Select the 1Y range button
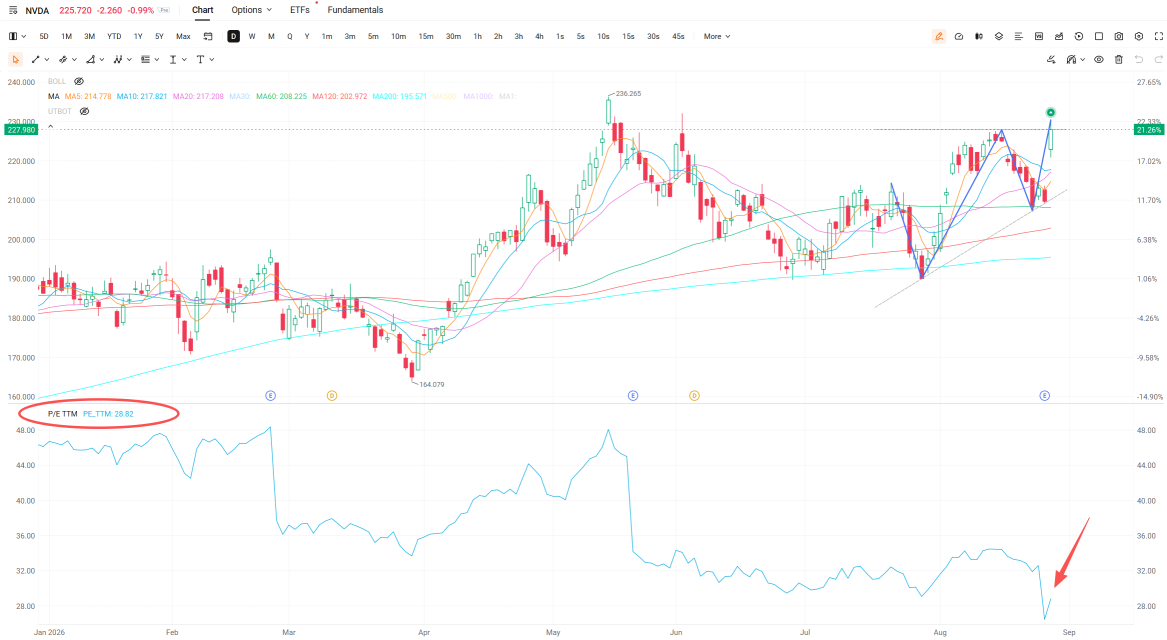 (x=138, y=36)
